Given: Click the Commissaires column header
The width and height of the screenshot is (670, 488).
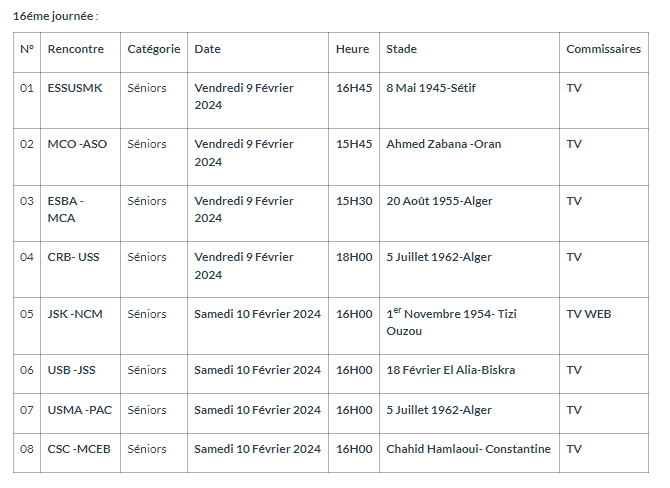Looking at the screenshot, I should (x=603, y=49).
